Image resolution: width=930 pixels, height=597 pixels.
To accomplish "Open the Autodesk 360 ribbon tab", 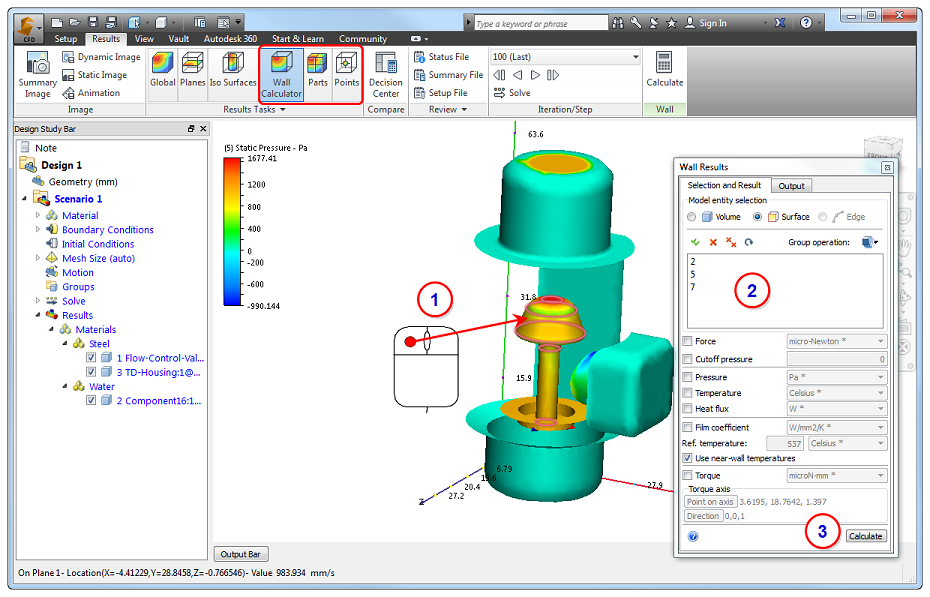I will (230, 39).
